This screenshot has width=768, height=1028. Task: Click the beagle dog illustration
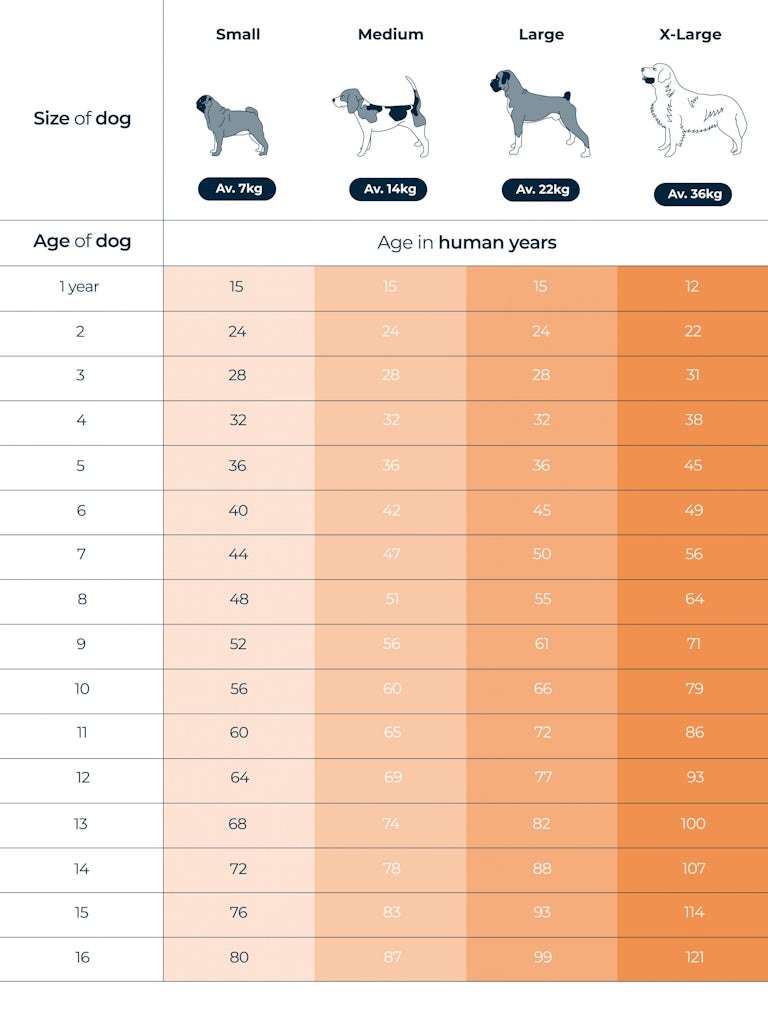point(381,117)
